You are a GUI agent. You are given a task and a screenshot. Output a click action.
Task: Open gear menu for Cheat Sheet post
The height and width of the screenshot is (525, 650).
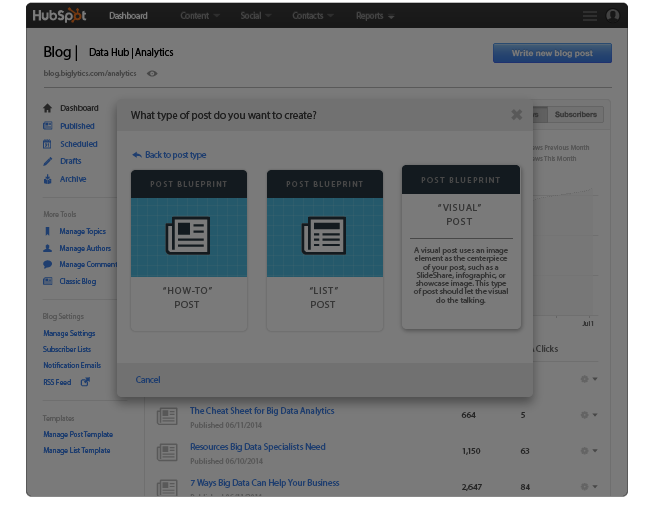point(589,415)
